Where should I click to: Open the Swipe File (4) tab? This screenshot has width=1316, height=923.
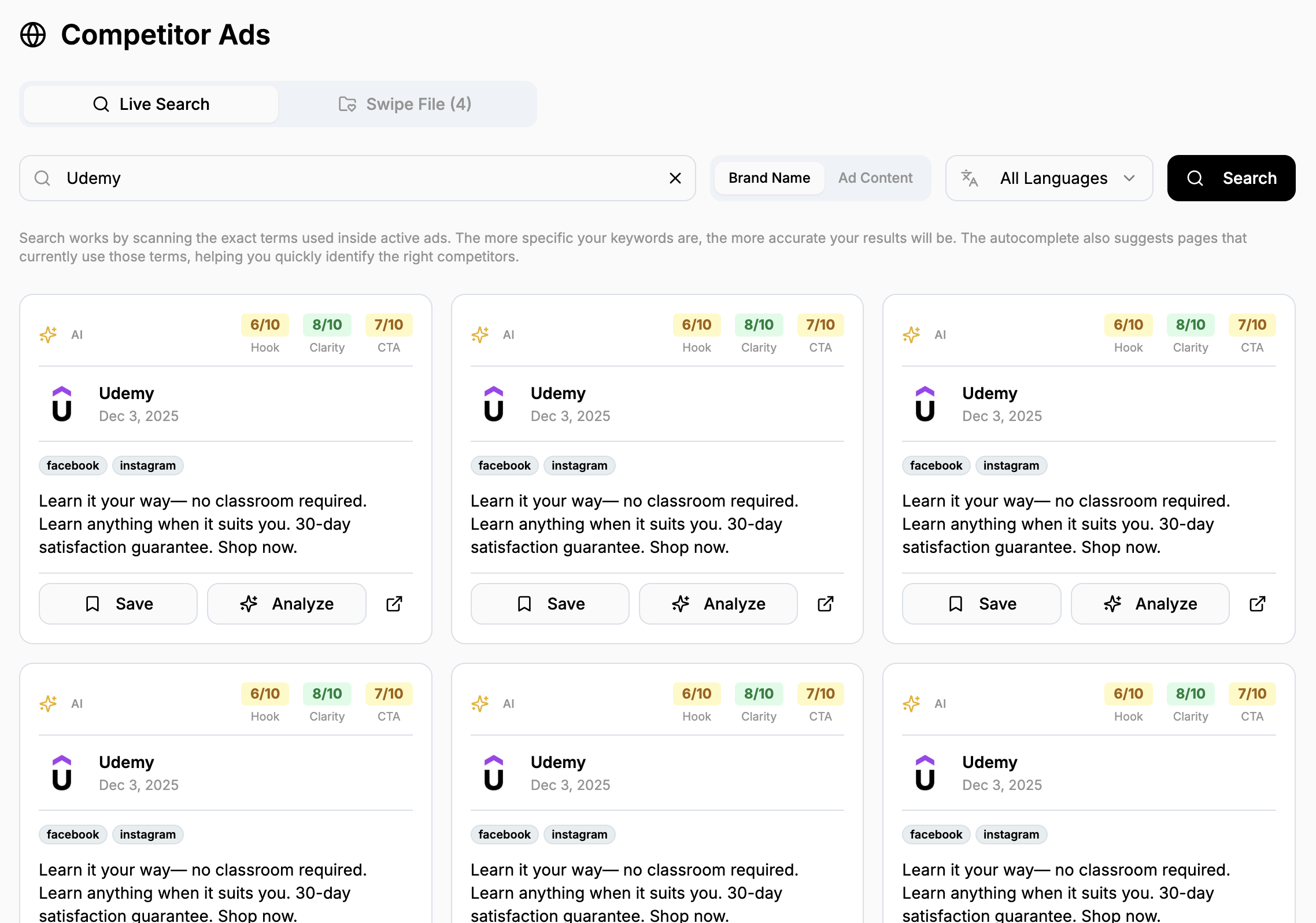[405, 104]
